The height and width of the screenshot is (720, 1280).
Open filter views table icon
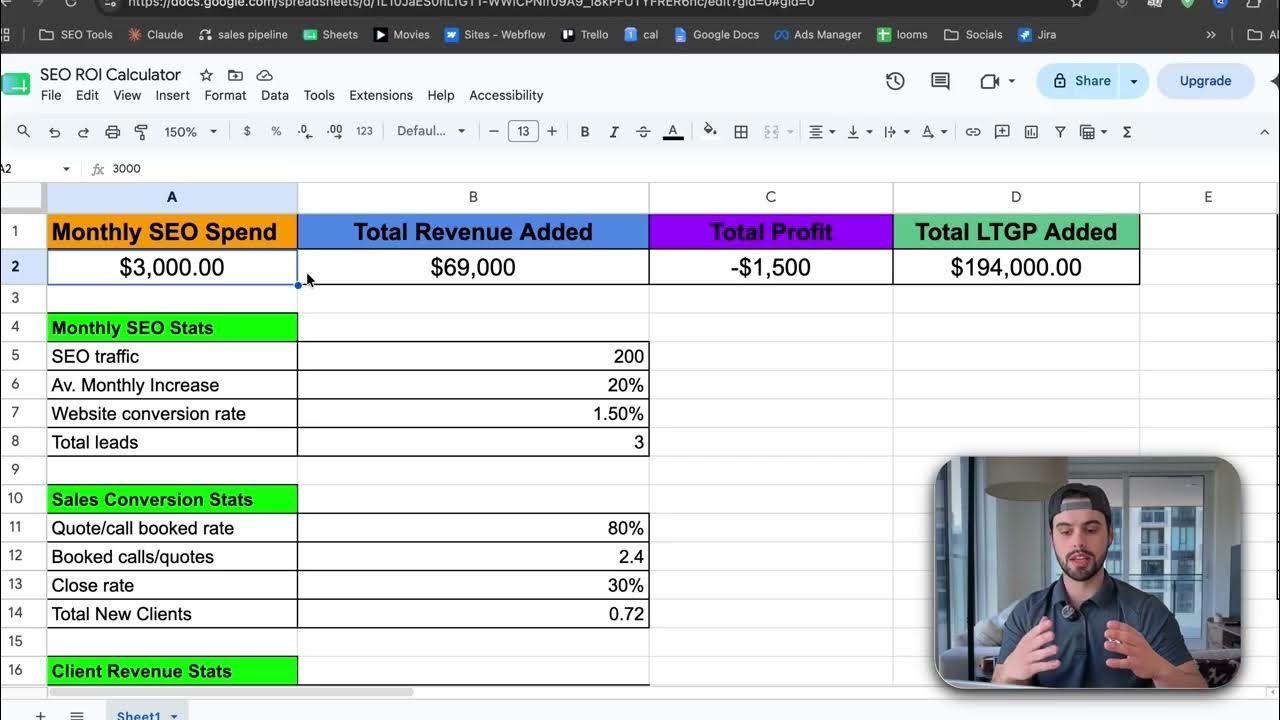point(1093,132)
